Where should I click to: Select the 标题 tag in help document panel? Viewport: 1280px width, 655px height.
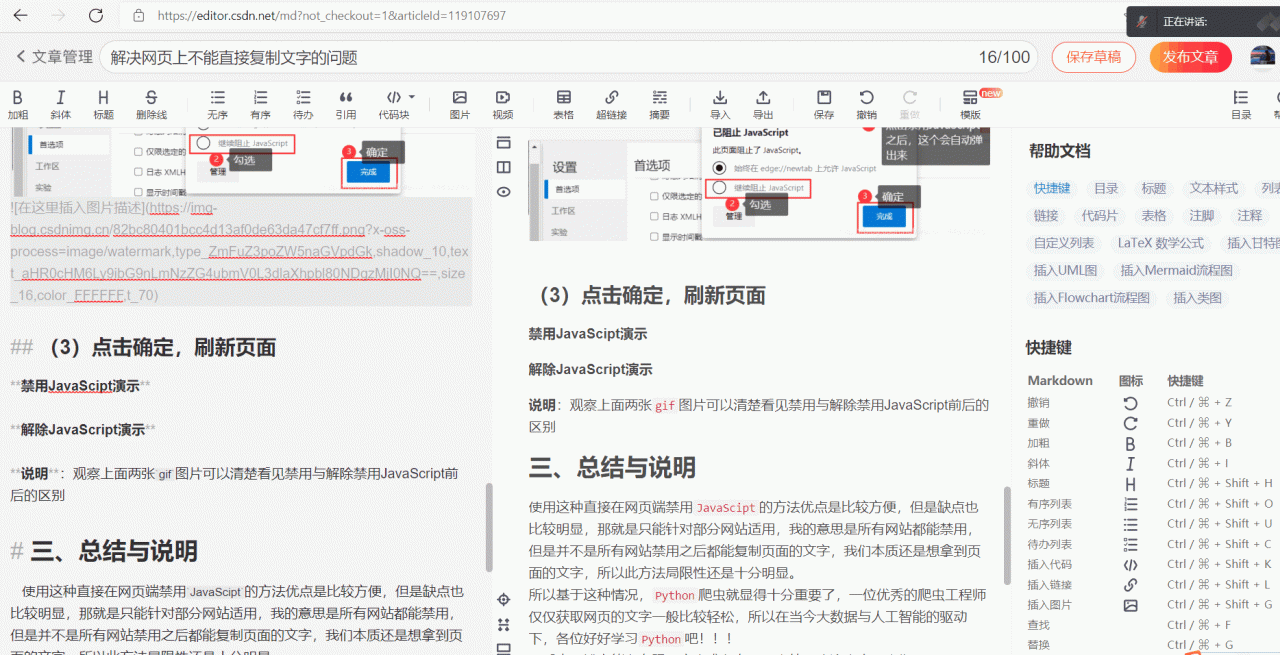pyautogui.click(x=1154, y=188)
